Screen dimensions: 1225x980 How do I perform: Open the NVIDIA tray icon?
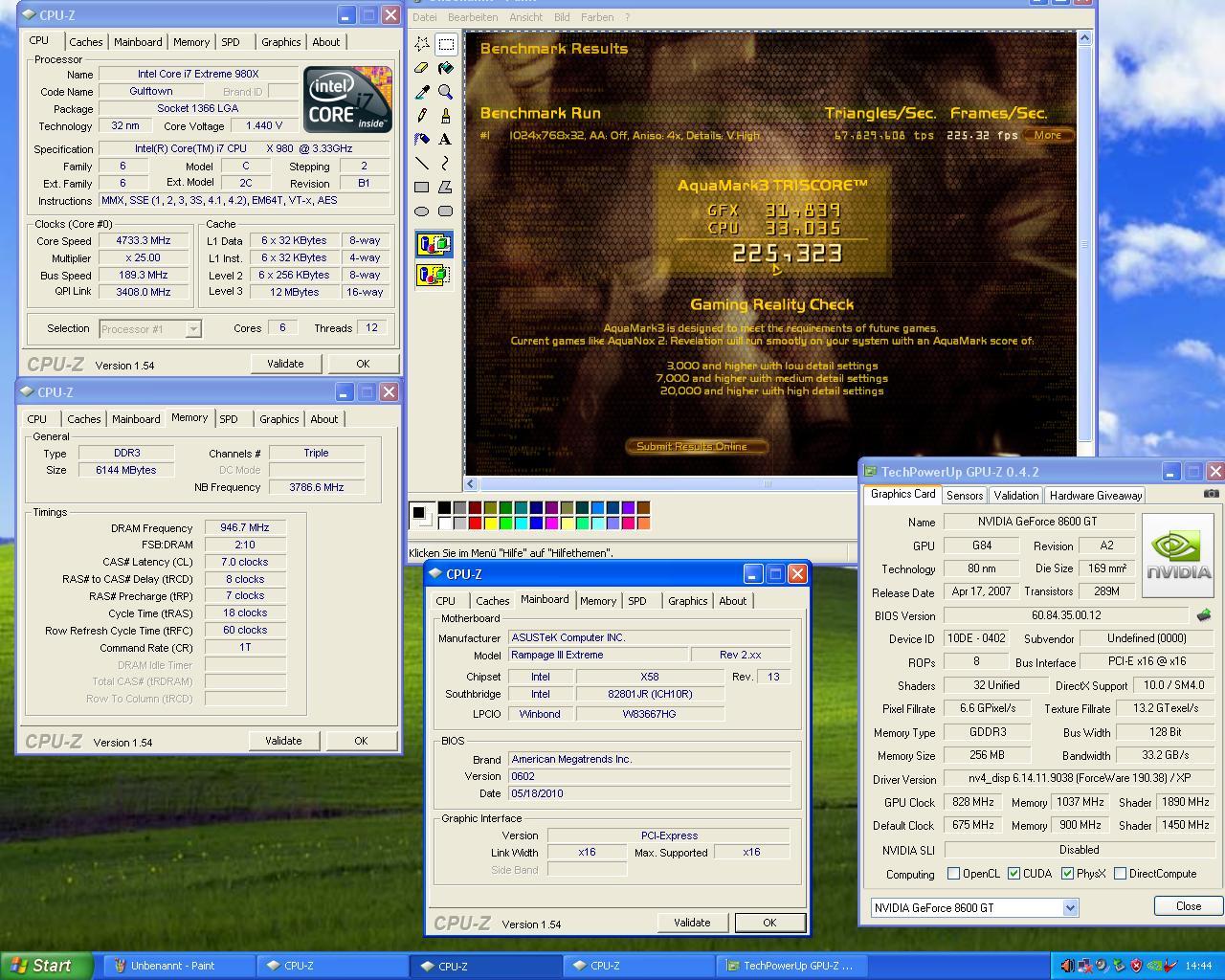[1154, 966]
